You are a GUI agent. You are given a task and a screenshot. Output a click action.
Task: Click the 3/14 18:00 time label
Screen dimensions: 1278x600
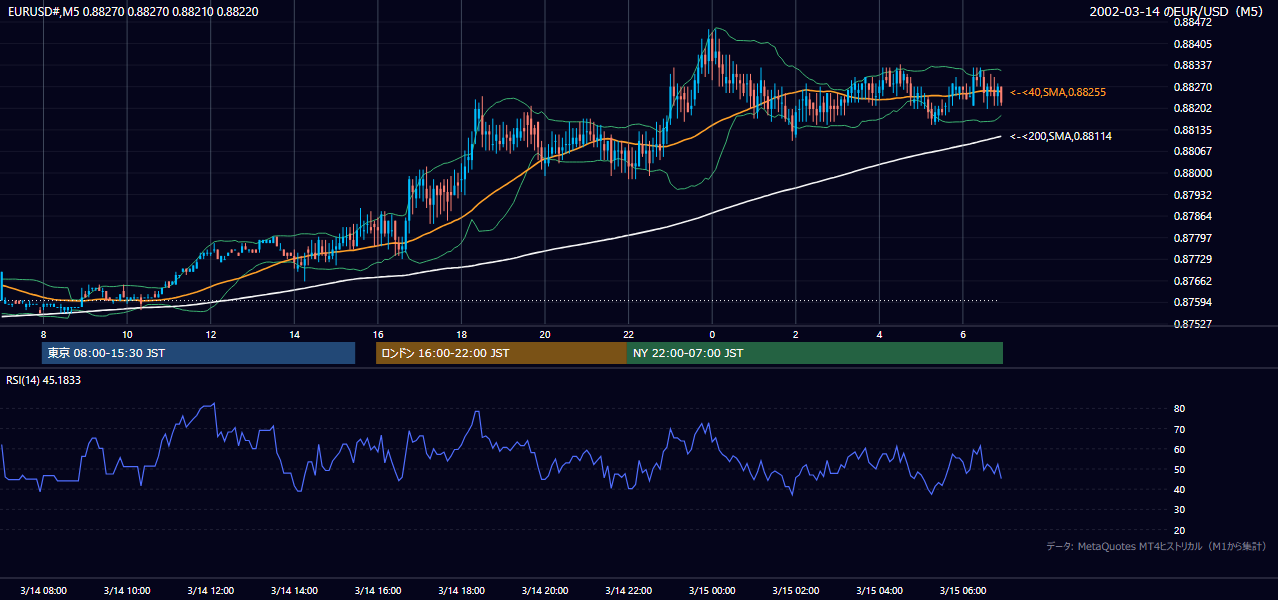461,591
